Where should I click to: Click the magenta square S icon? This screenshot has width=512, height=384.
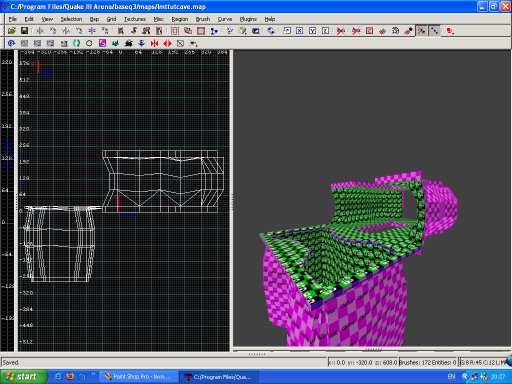(102, 43)
